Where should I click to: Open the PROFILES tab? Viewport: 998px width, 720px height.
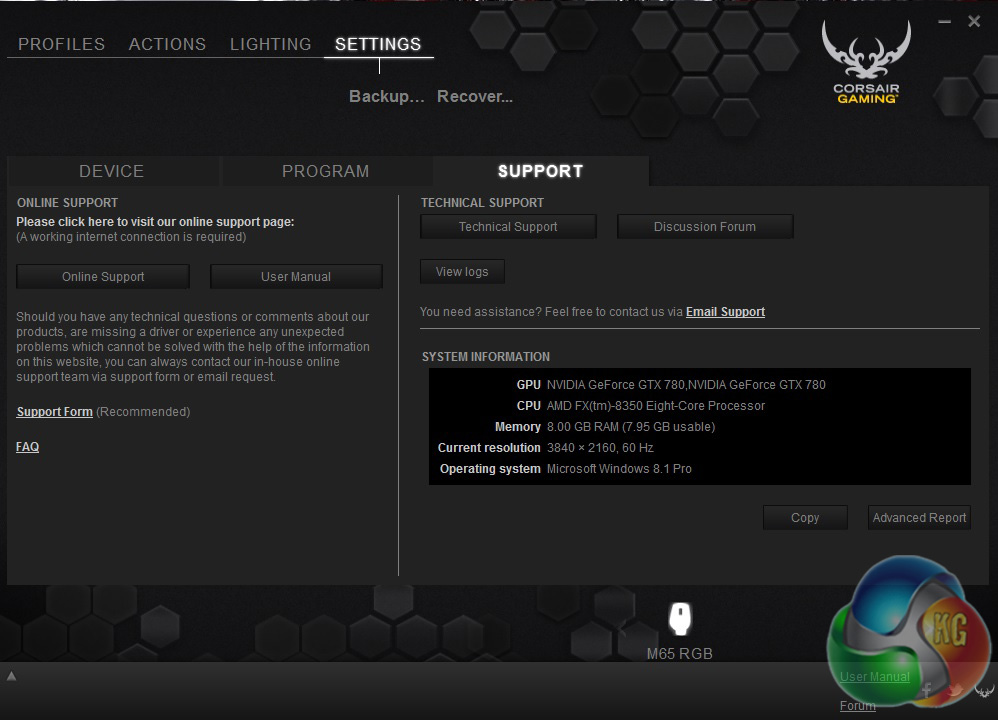coord(61,44)
